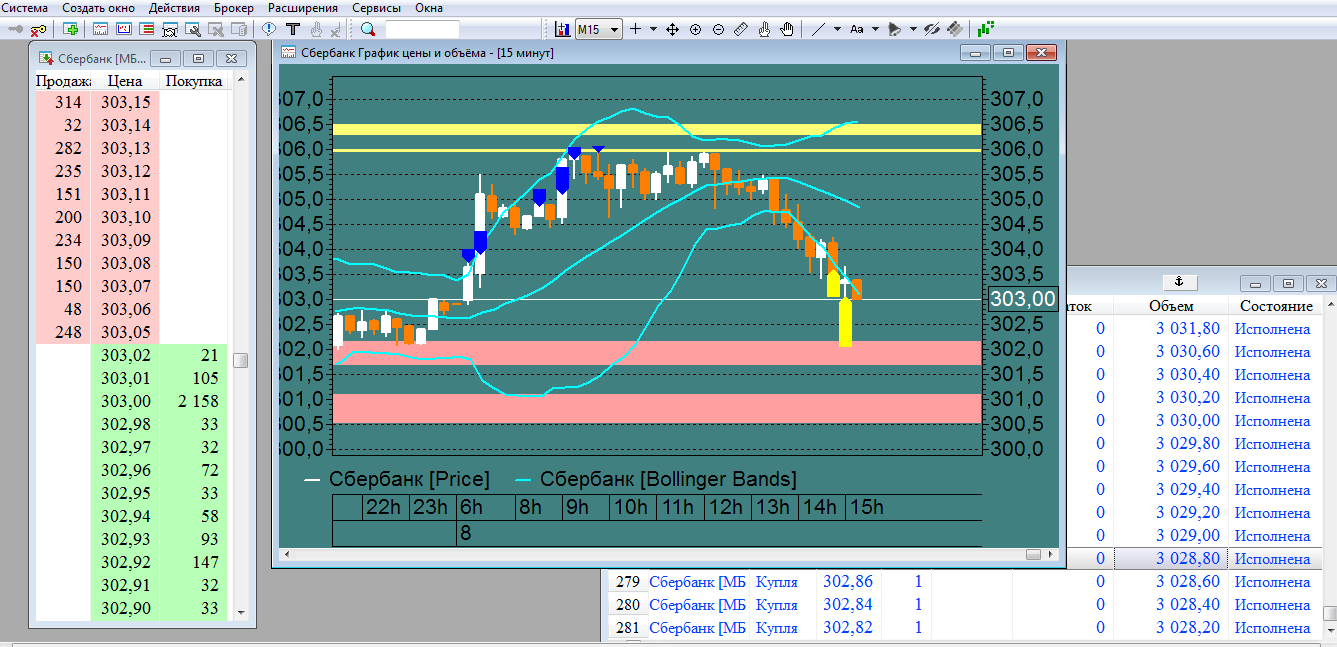Select the ruler measurement tool
The height and width of the screenshot is (647, 1337).
pos(741,29)
